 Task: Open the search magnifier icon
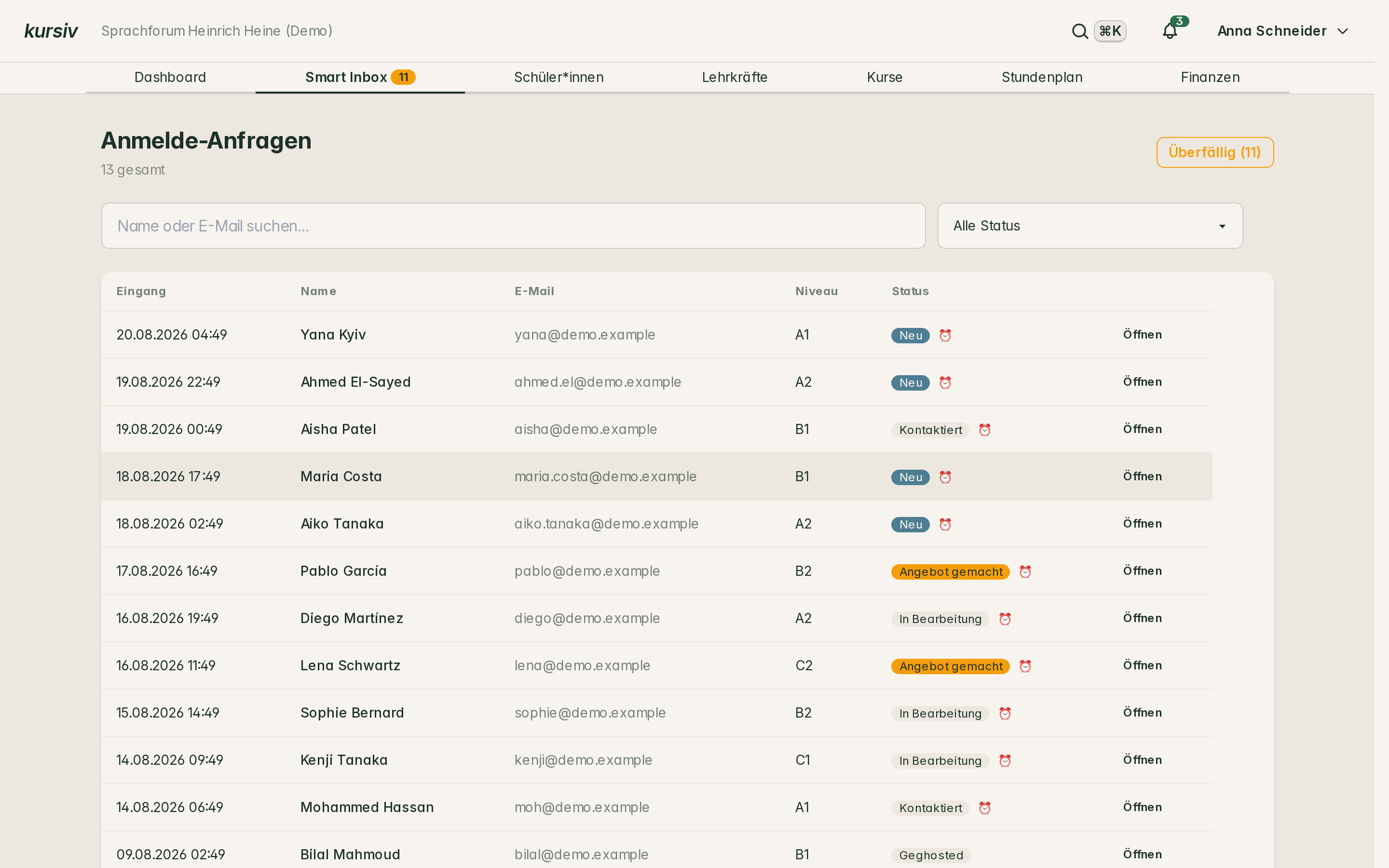pos(1080,31)
